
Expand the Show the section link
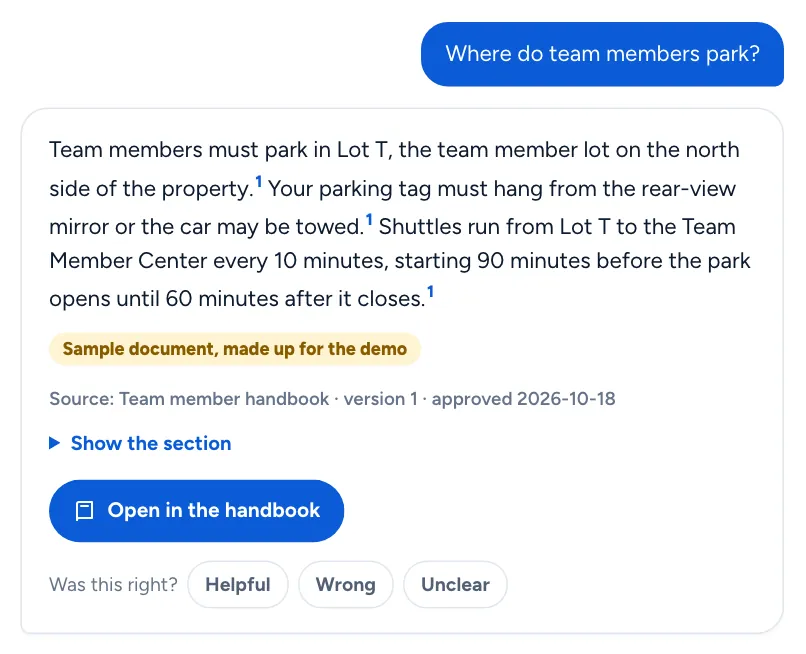(151, 443)
